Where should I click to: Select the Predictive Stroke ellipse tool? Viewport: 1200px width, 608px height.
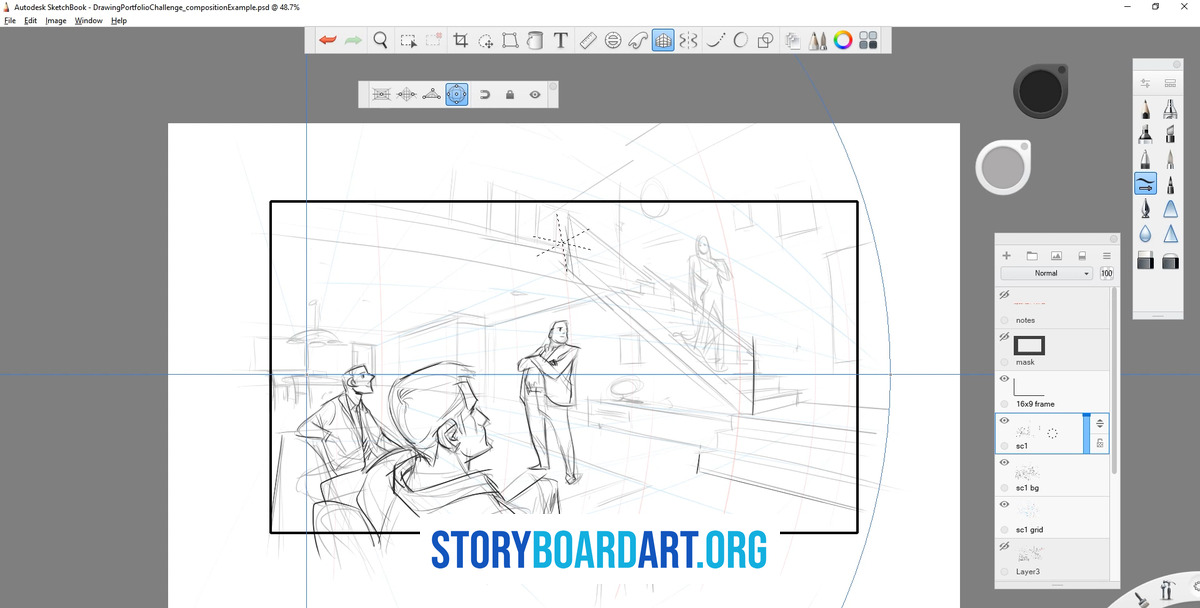pyautogui.click(x=741, y=40)
